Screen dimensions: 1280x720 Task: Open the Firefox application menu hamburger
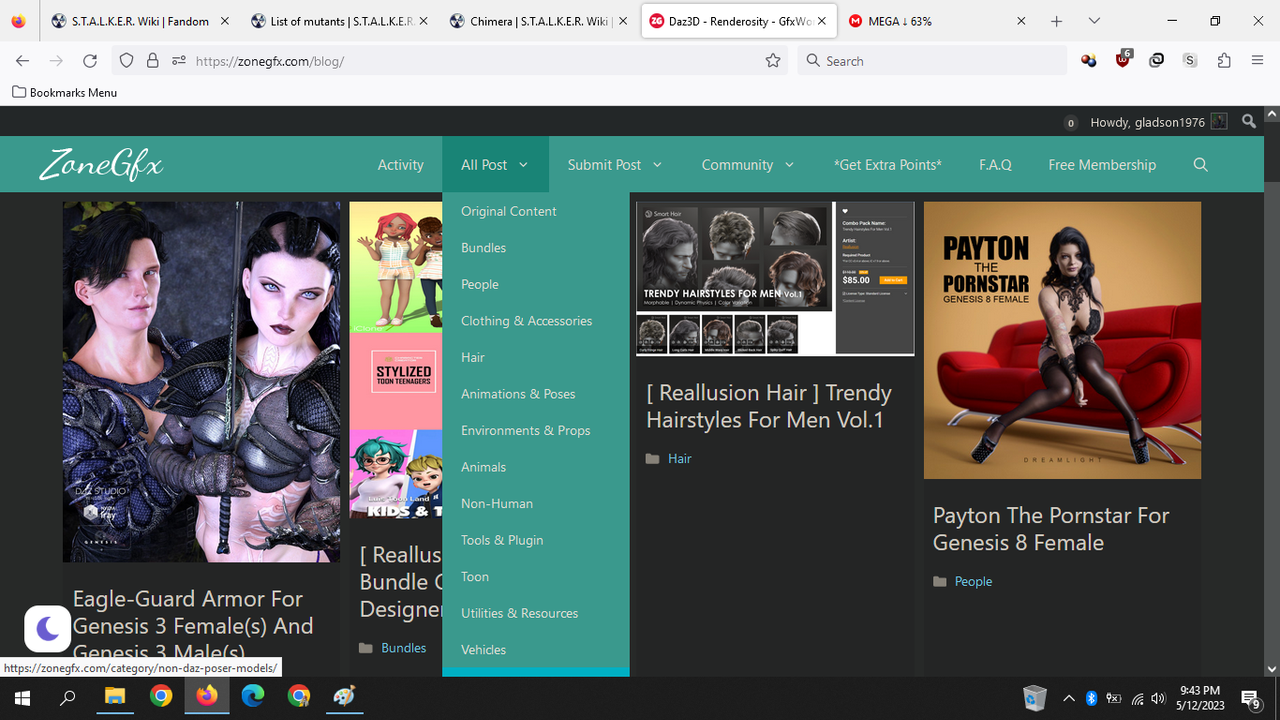(1258, 61)
